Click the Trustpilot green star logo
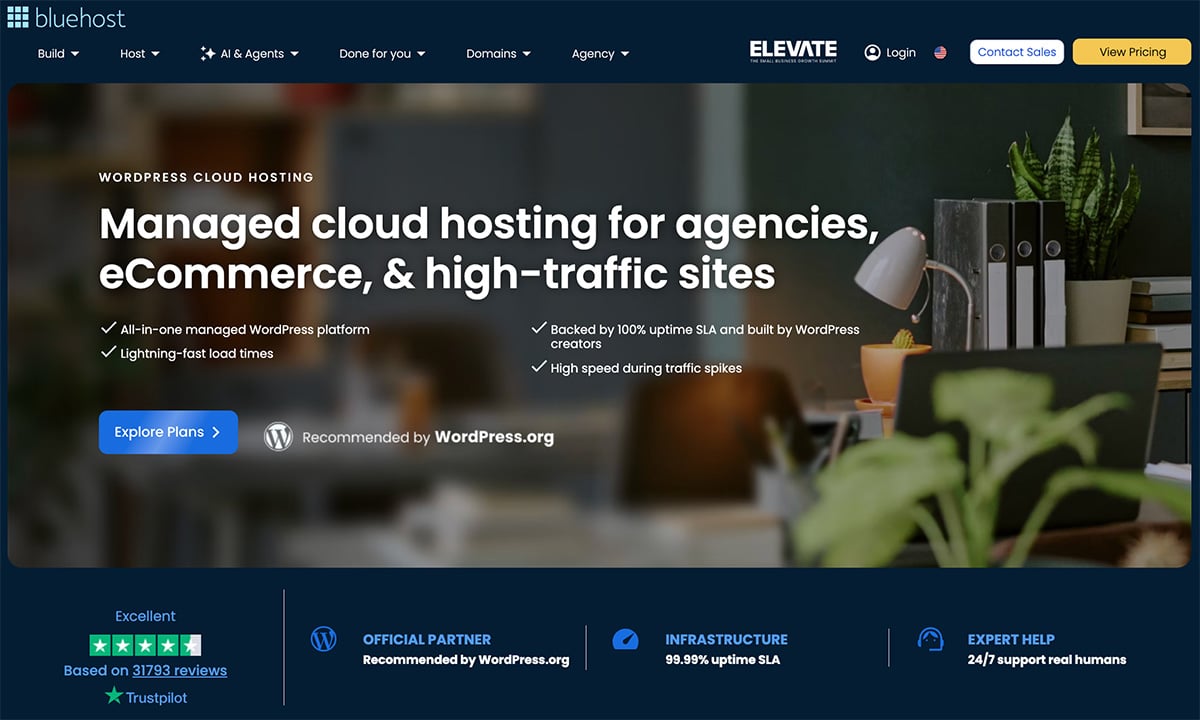The image size is (1200, 720). [114, 695]
